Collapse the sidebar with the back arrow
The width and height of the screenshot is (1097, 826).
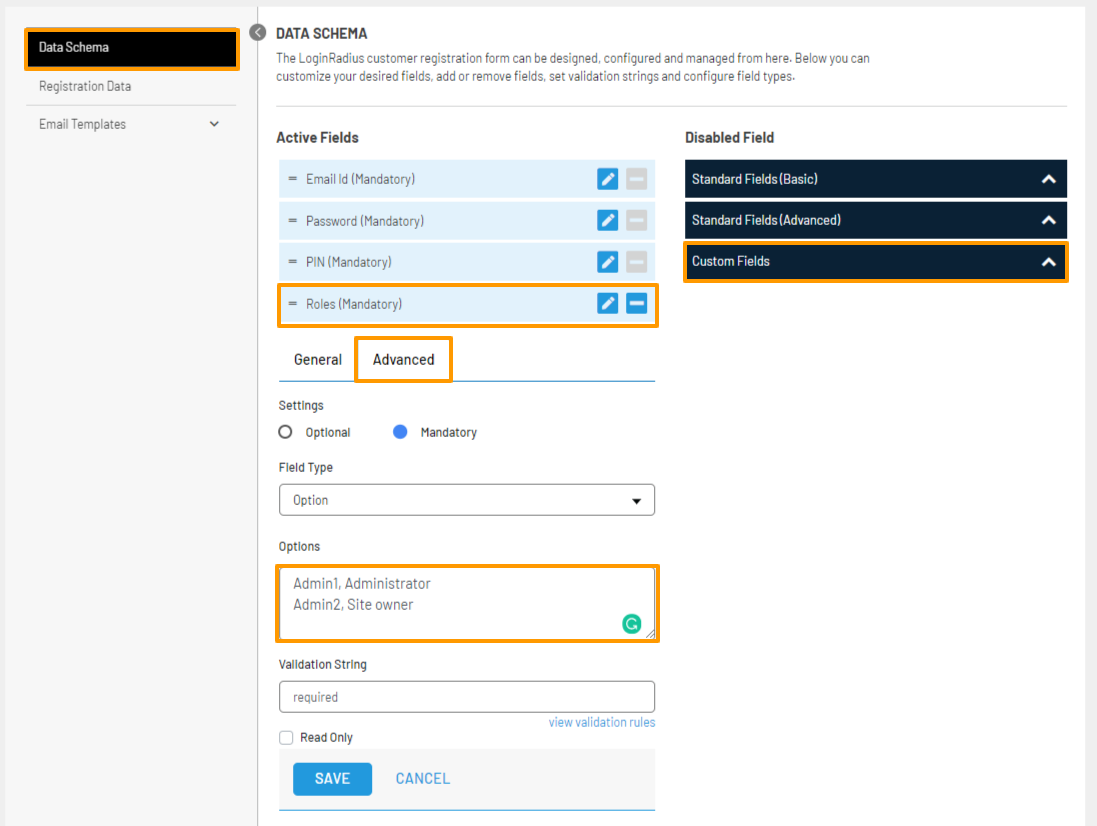click(257, 31)
